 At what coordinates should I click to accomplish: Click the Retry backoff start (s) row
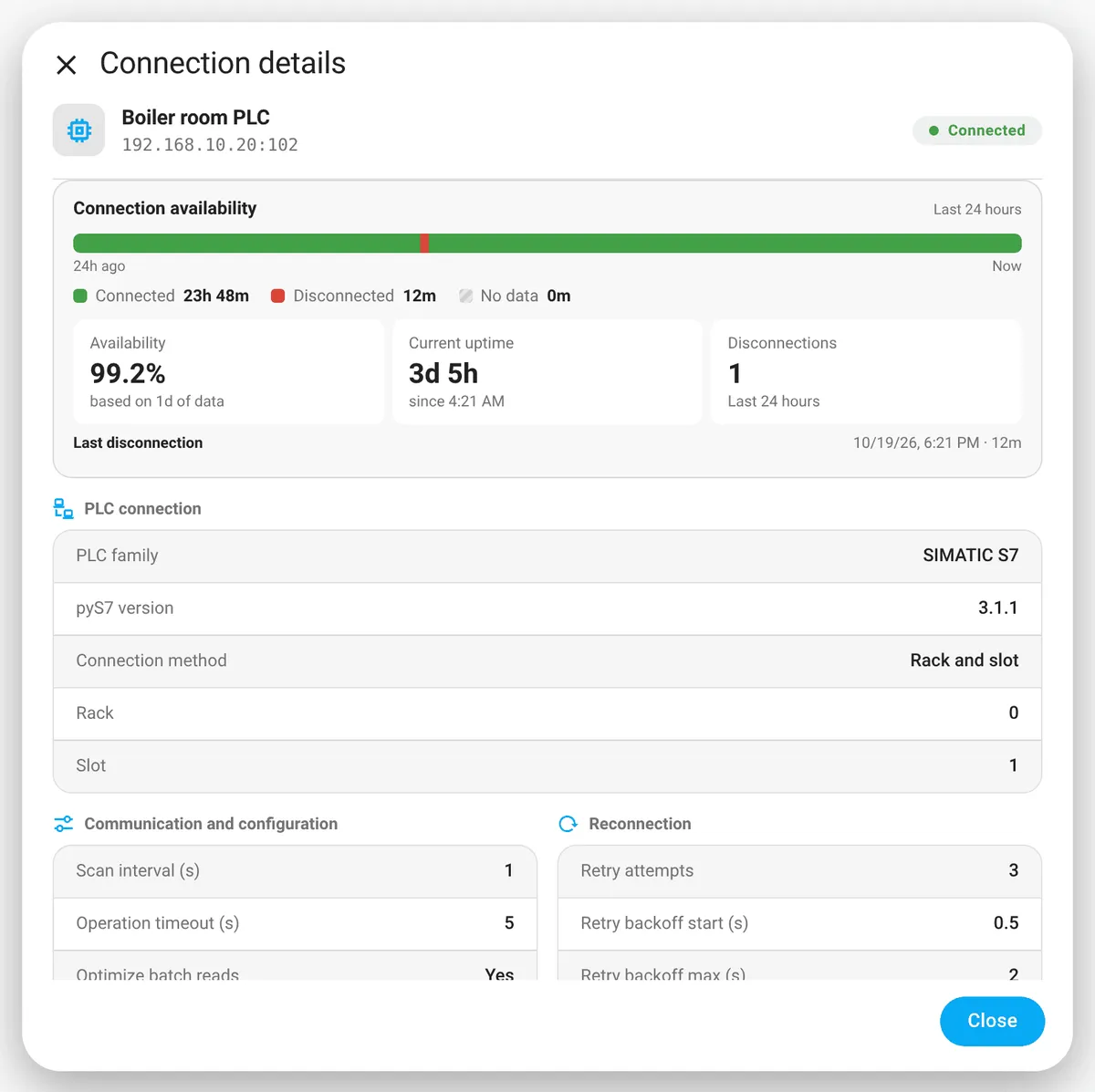coord(799,923)
